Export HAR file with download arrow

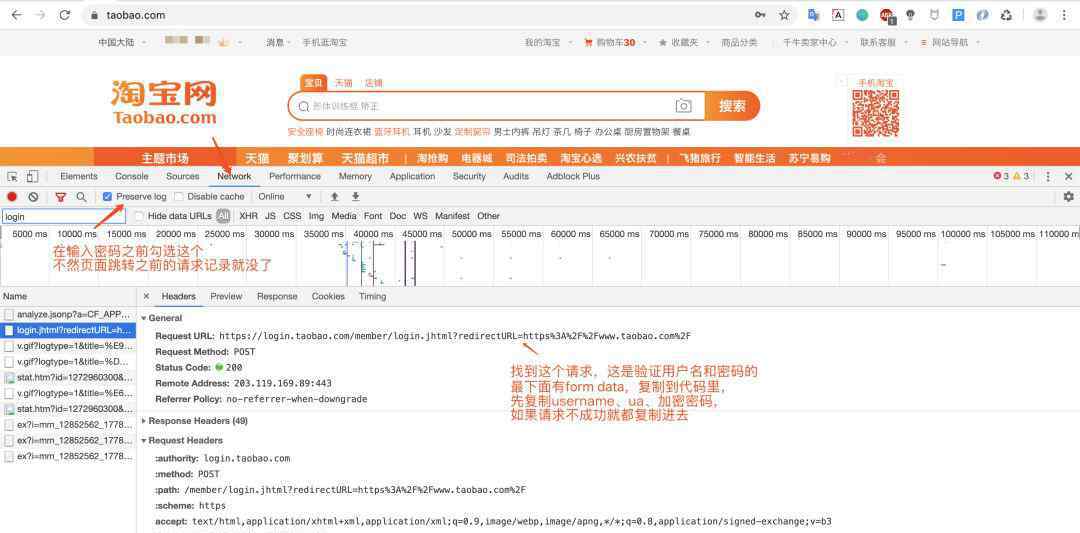355,197
